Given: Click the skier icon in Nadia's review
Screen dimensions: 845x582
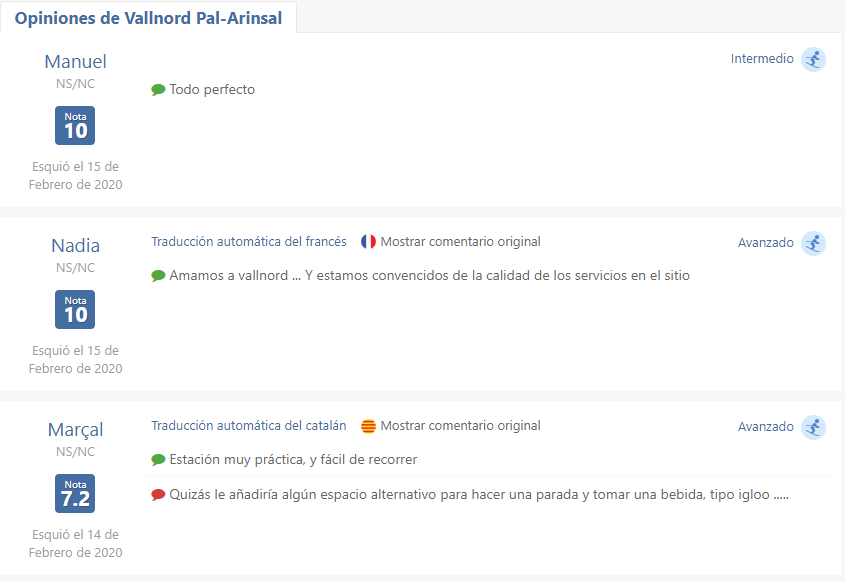Looking at the screenshot, I should pos(813,244).
